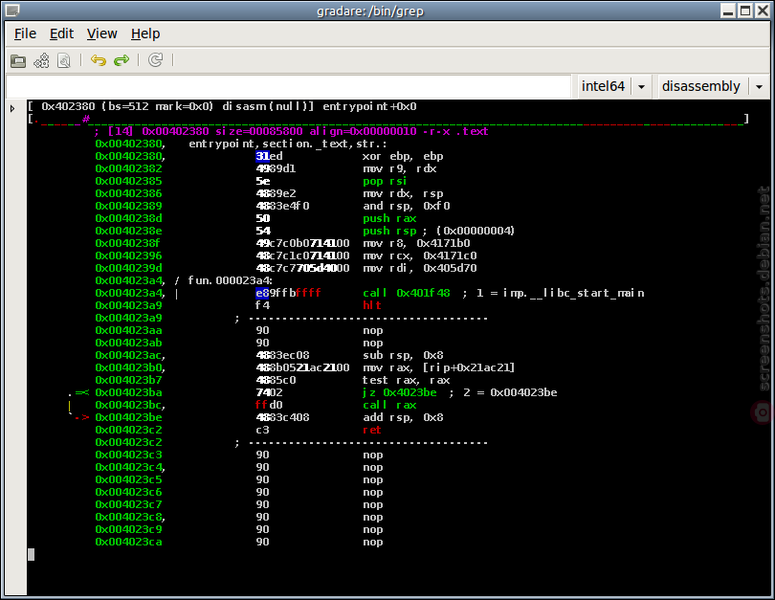Click the 'pop rsi' instruction
Screen dimensions: 775x600
[x=385, y=181]
